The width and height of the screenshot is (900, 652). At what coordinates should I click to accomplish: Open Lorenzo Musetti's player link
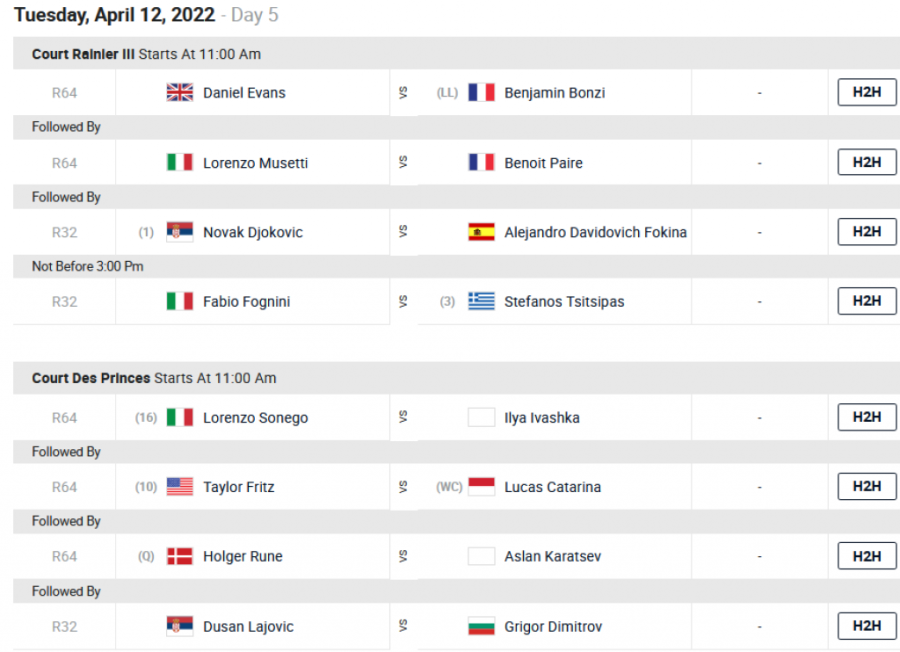point(255,163)
